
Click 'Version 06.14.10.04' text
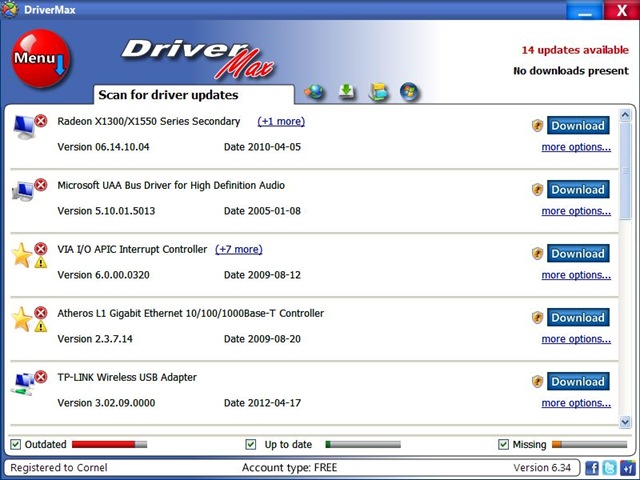pyautogui.click(x=103, y=147)
